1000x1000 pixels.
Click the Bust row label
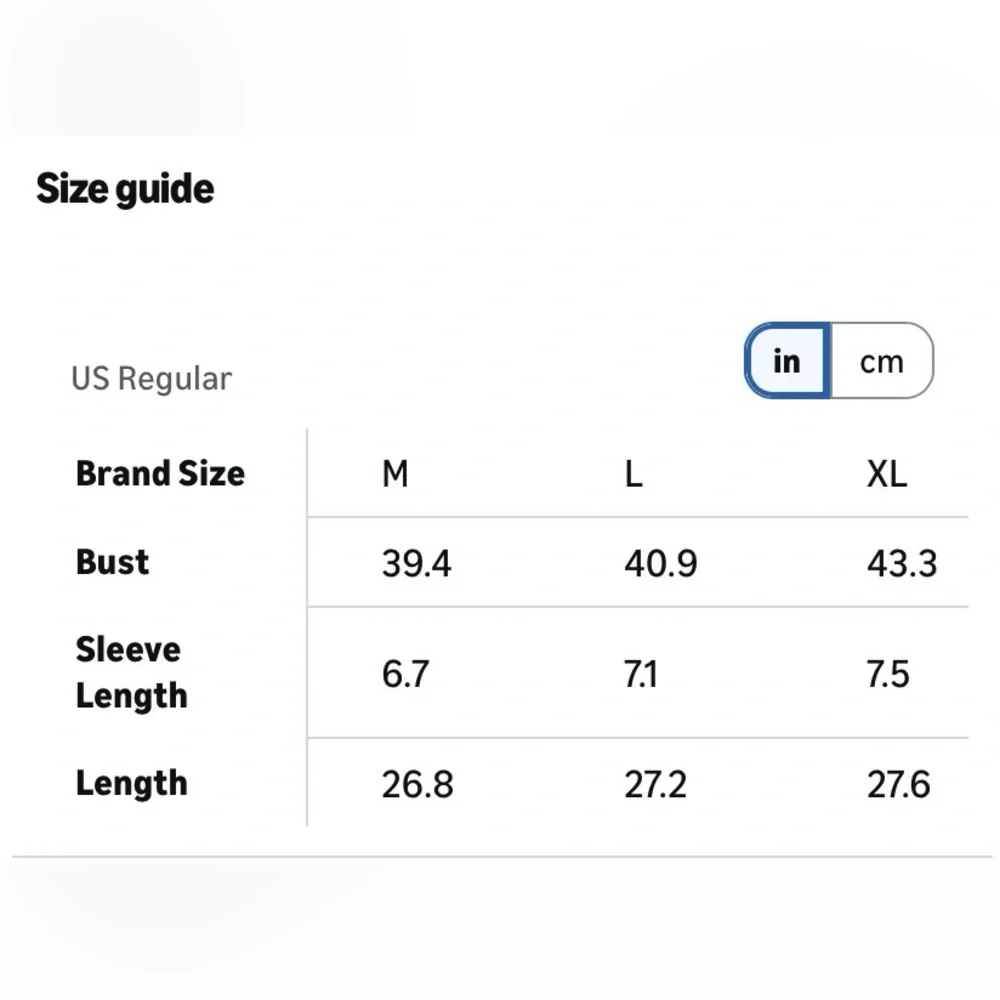[113, 562]
